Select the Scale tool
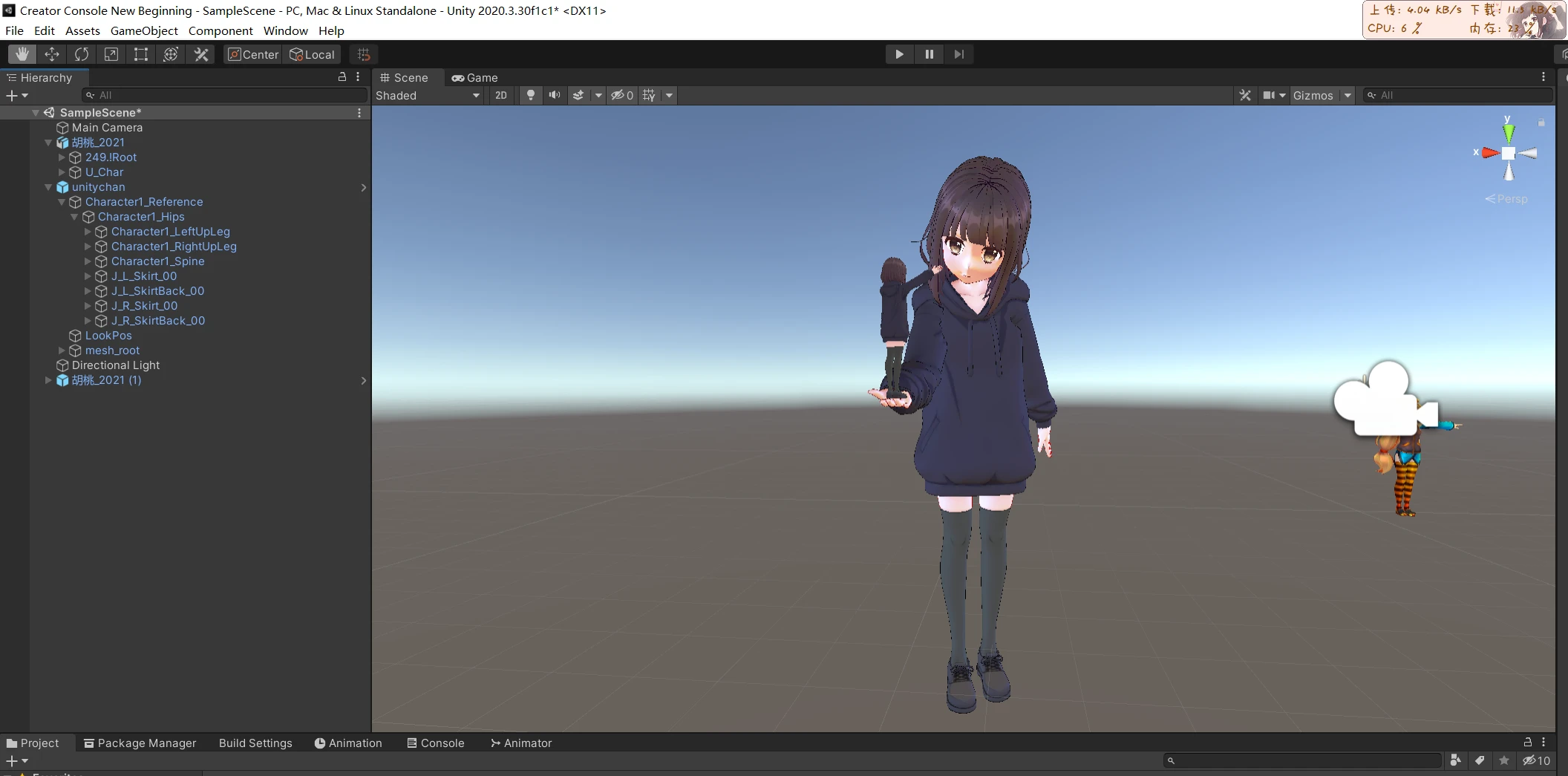1568x776 pixels. (111, 54)
